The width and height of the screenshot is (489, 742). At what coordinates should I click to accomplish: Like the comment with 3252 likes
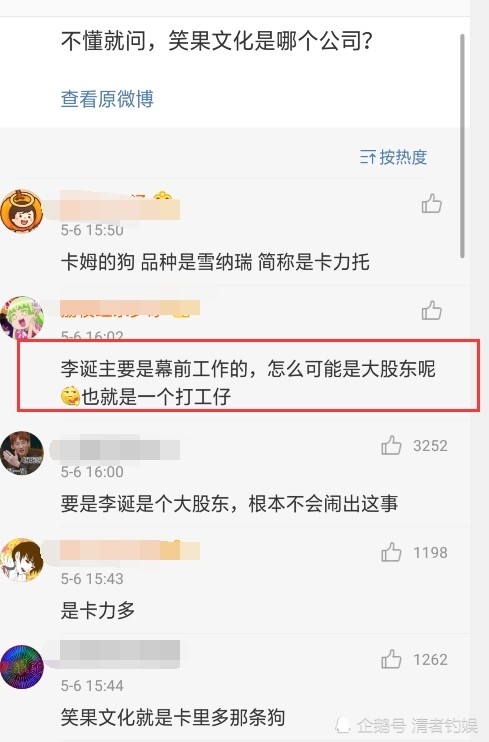pyautogui.click(x=391, y=445)
